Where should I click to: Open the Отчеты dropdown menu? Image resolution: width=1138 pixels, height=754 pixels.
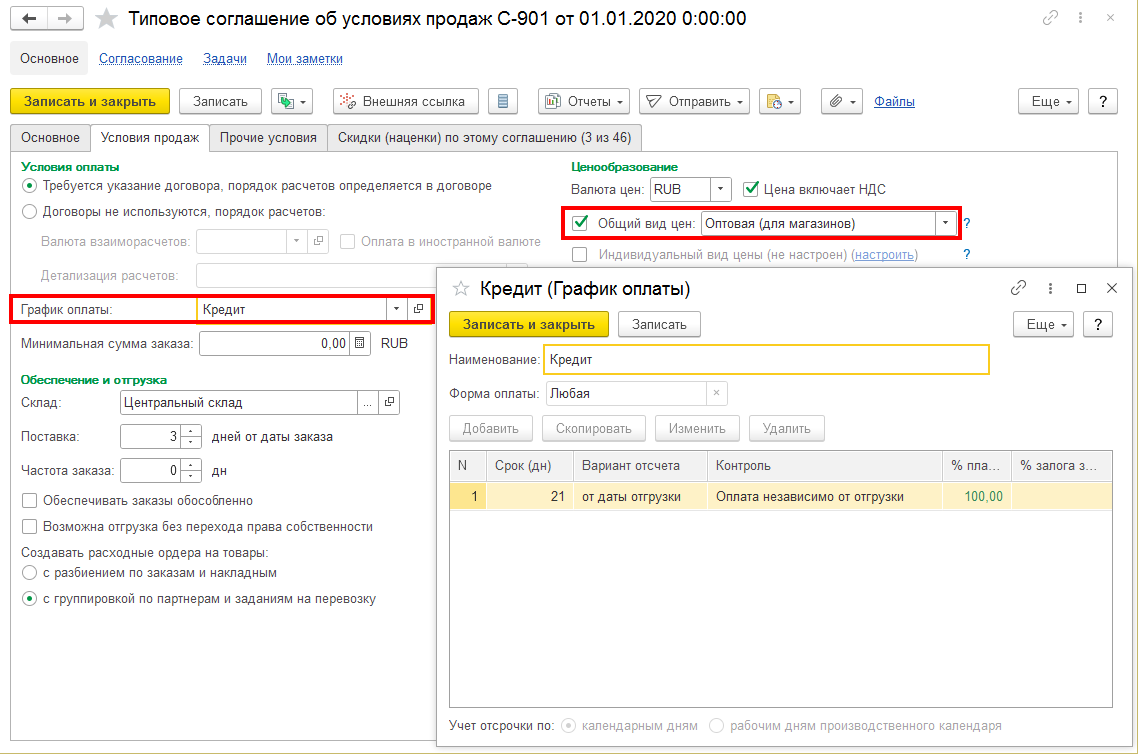[x=584, y=101]
